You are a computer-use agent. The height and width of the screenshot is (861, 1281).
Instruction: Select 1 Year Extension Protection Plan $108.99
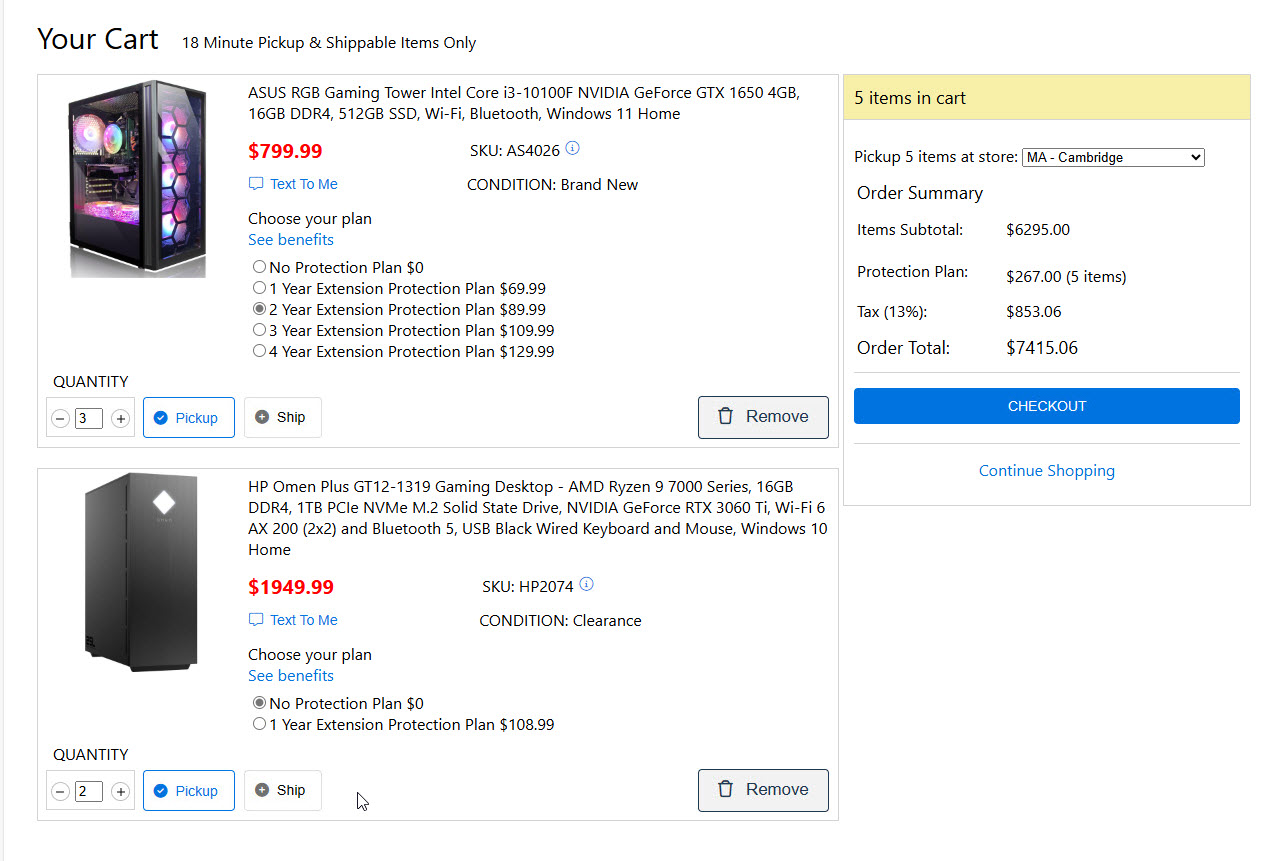[x=260, y=724]
